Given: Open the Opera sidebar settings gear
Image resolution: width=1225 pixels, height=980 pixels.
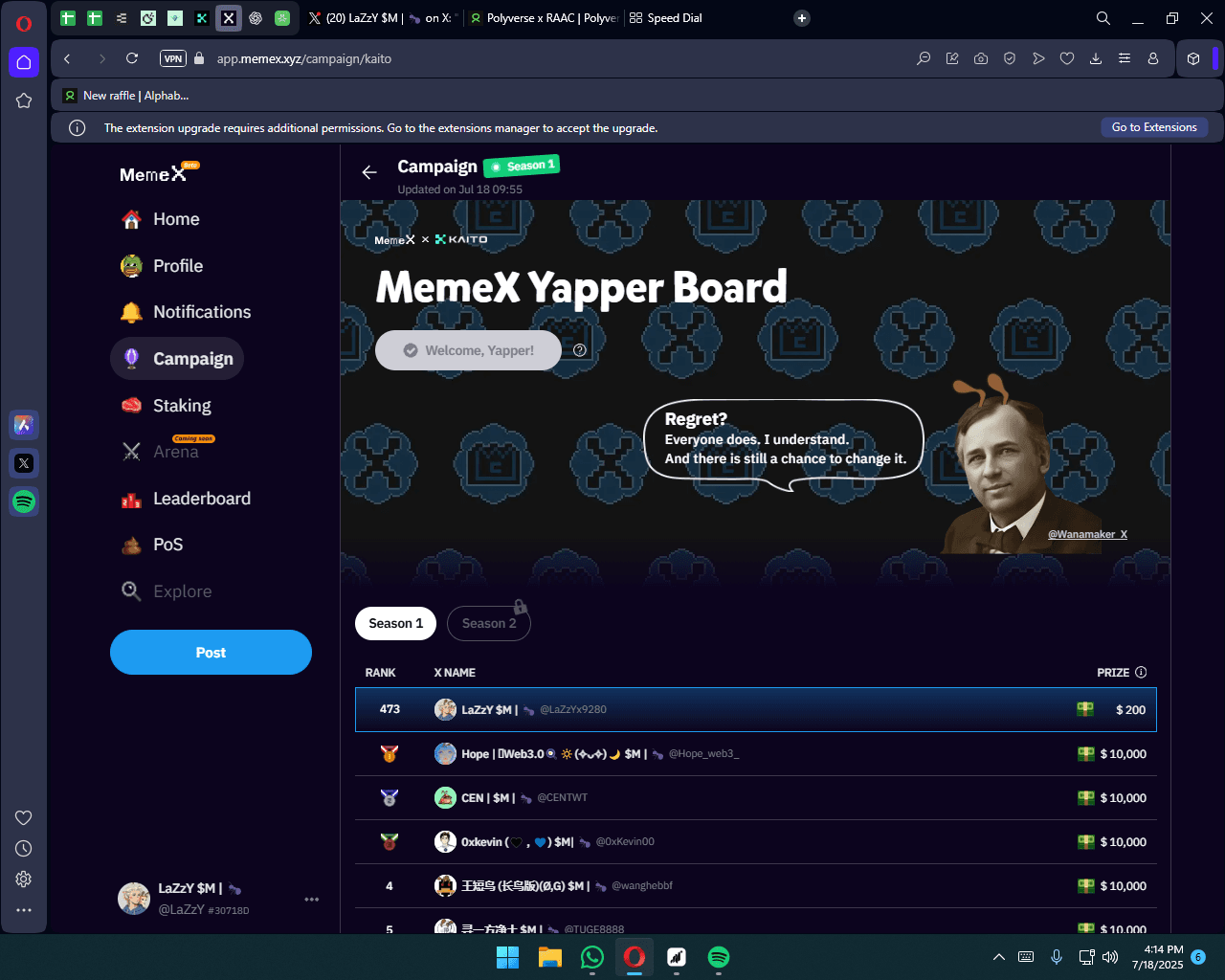Looking at the screenshot, I should 24,879.
